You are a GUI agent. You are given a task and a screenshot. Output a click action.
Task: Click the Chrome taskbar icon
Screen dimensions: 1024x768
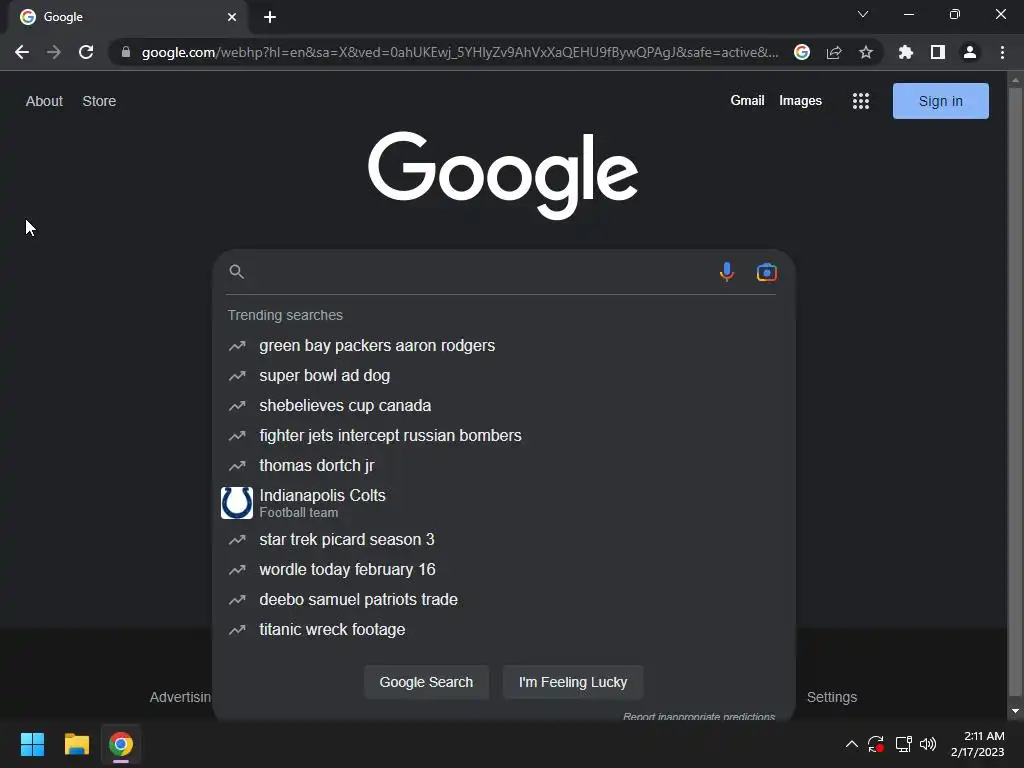point(121,744)
